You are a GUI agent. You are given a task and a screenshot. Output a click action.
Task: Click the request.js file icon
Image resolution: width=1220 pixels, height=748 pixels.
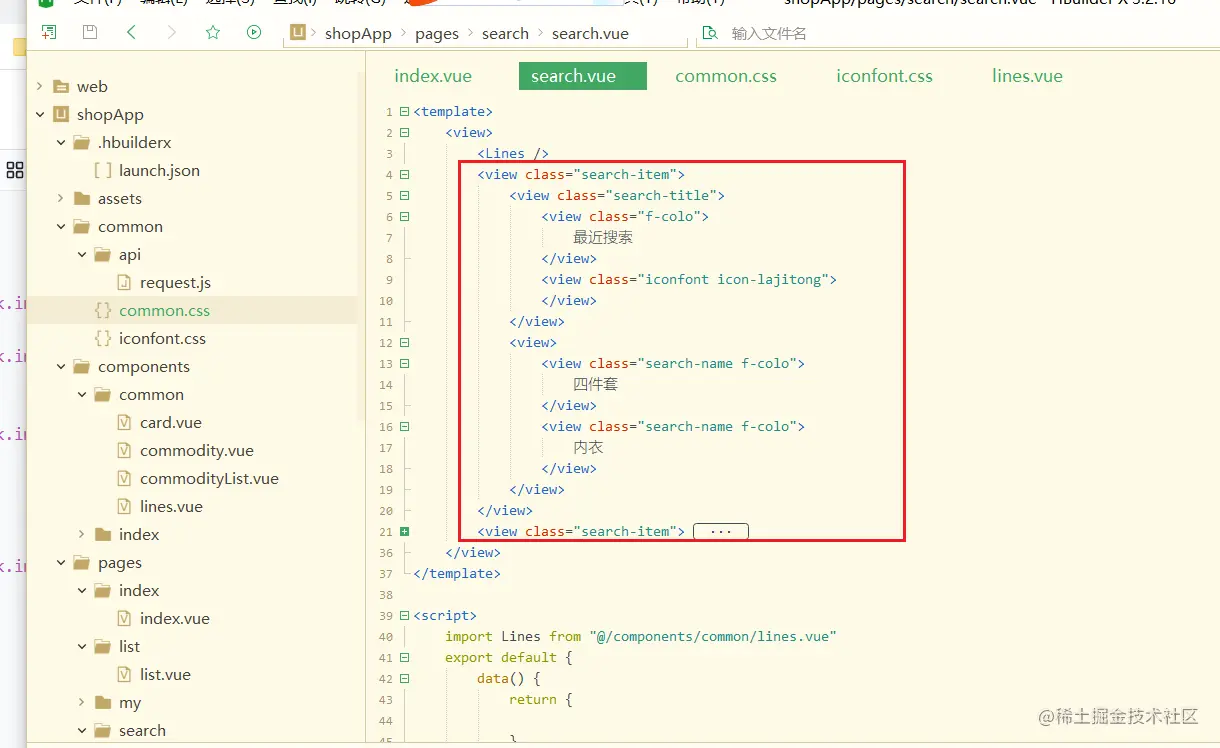pyautogui.click(x=124, y=282)
